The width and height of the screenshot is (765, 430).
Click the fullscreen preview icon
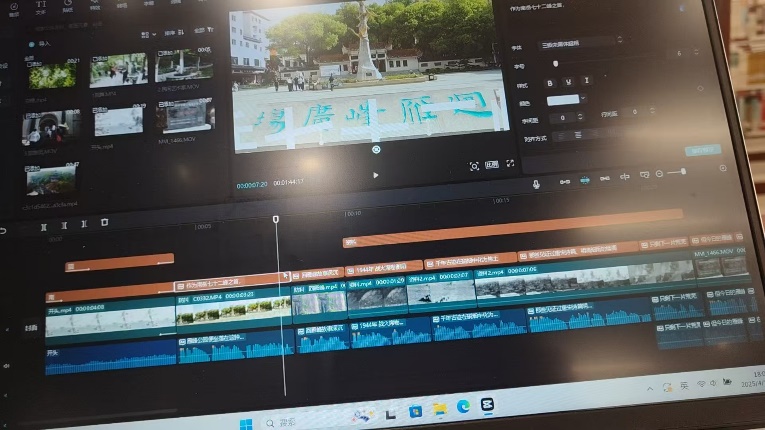510,164
